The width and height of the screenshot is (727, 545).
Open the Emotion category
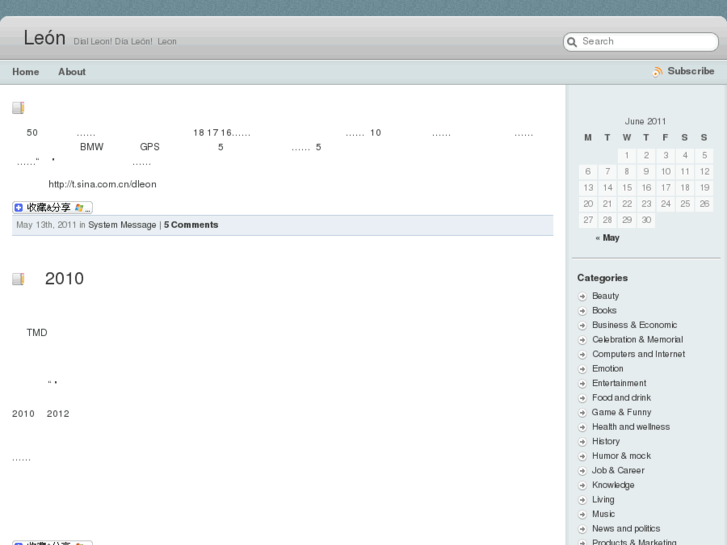coord(608,368)
